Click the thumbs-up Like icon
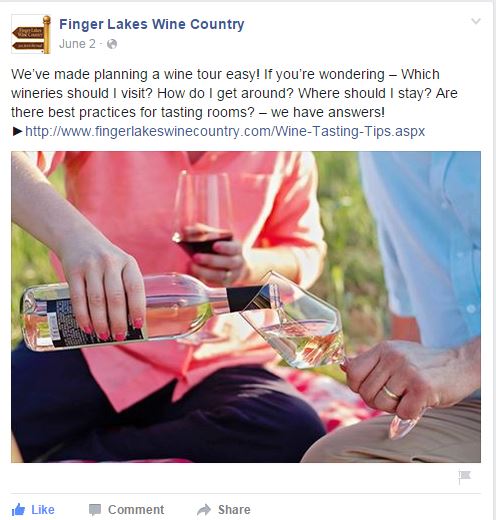The image size is (496, 520). (x=18, y=510)
